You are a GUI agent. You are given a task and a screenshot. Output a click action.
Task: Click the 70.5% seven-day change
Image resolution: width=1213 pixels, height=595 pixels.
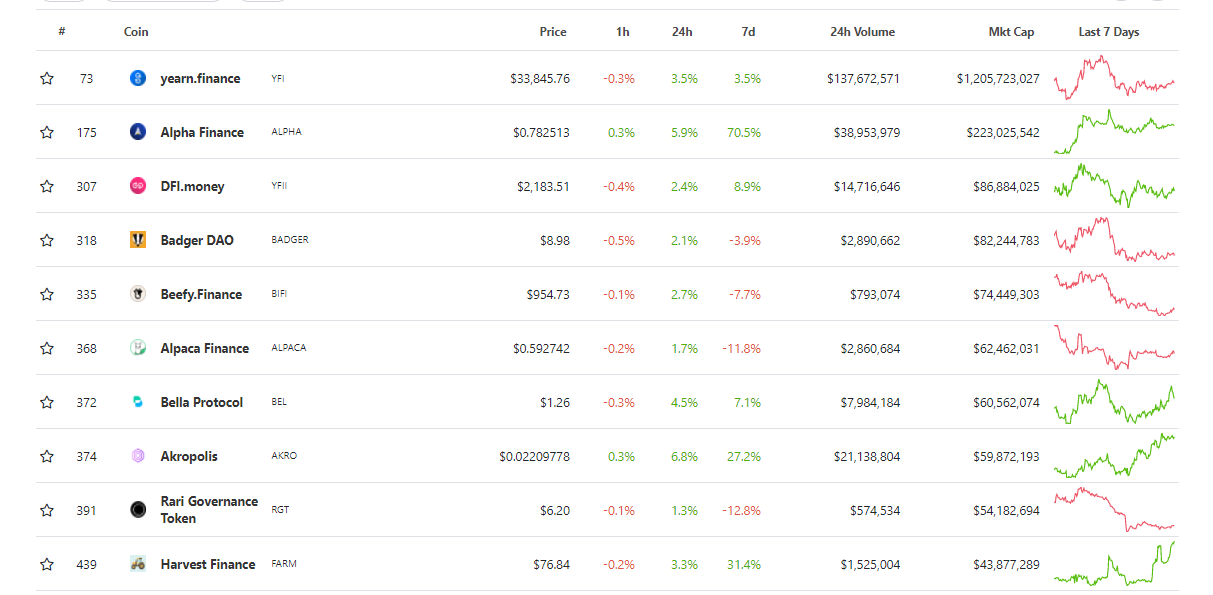[745, 132]
